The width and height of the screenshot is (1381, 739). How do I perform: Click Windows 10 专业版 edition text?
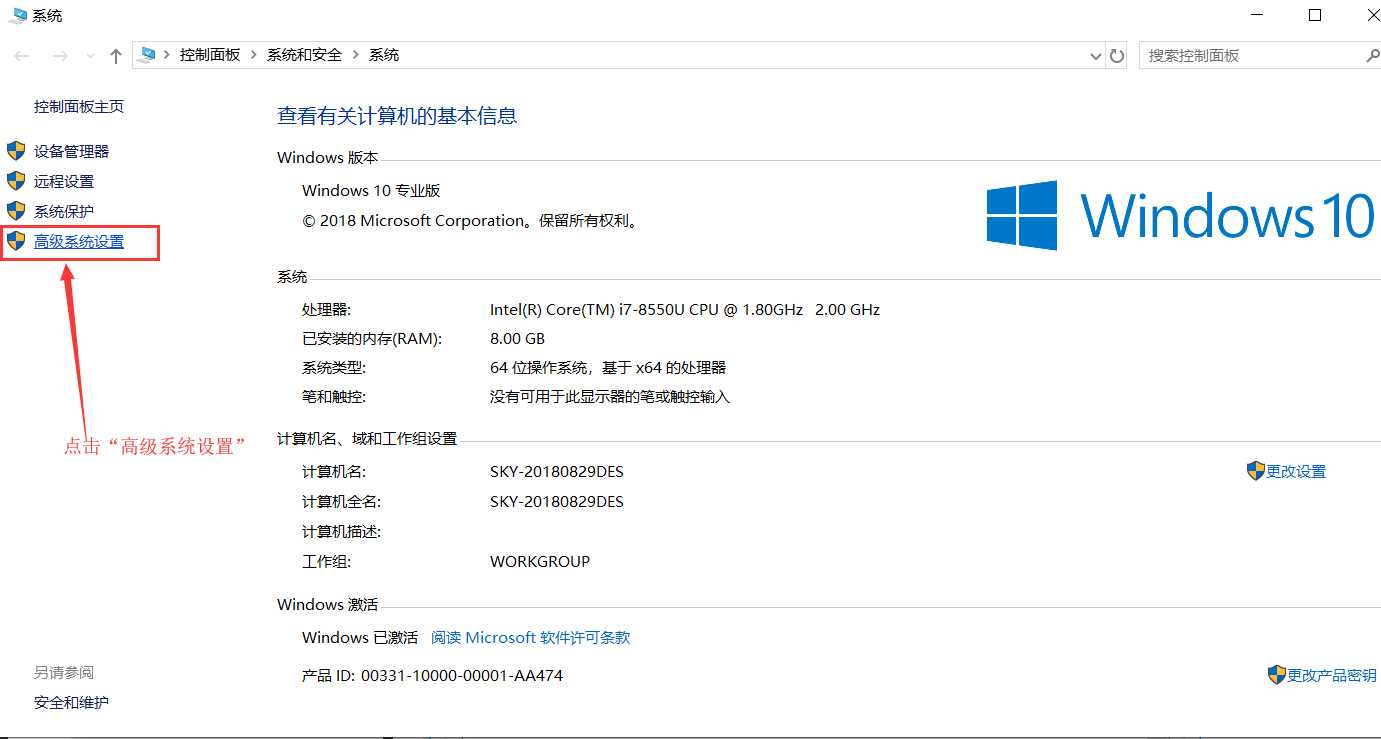[x=371, y=191]
